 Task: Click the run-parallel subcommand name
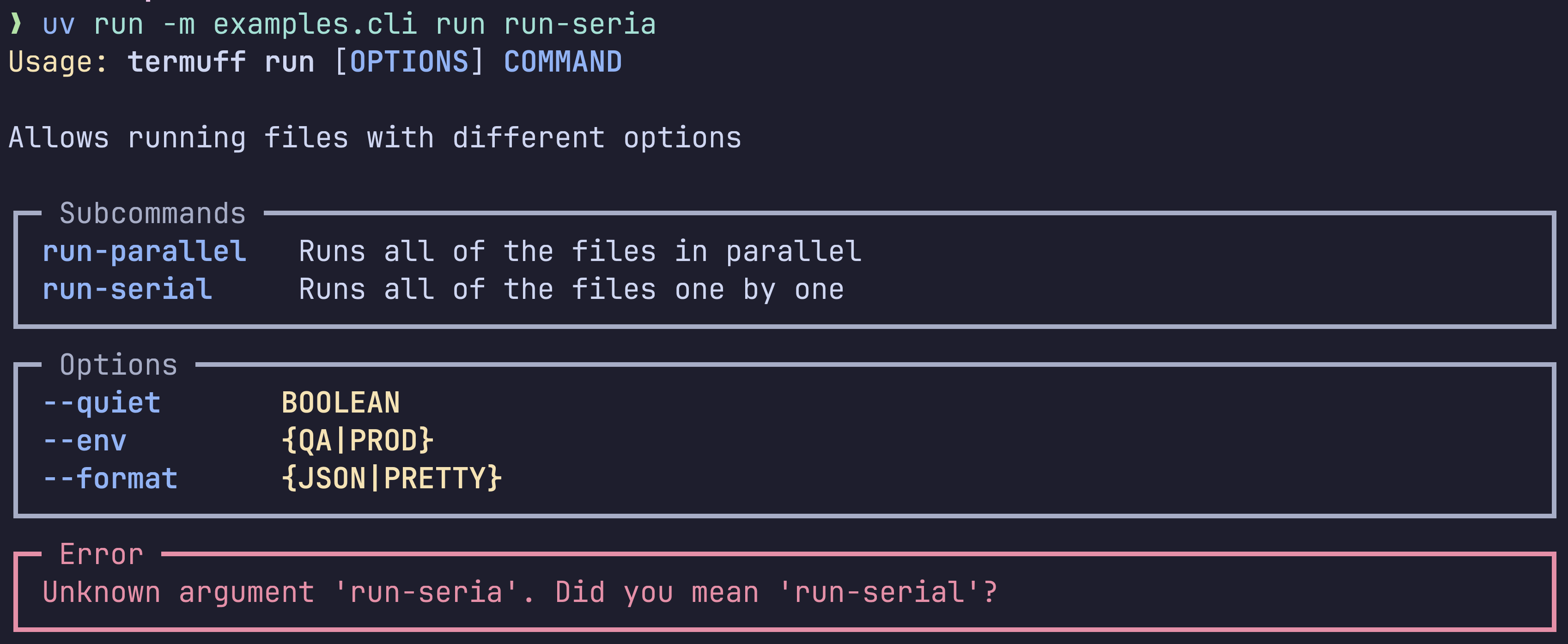[144, 251]
